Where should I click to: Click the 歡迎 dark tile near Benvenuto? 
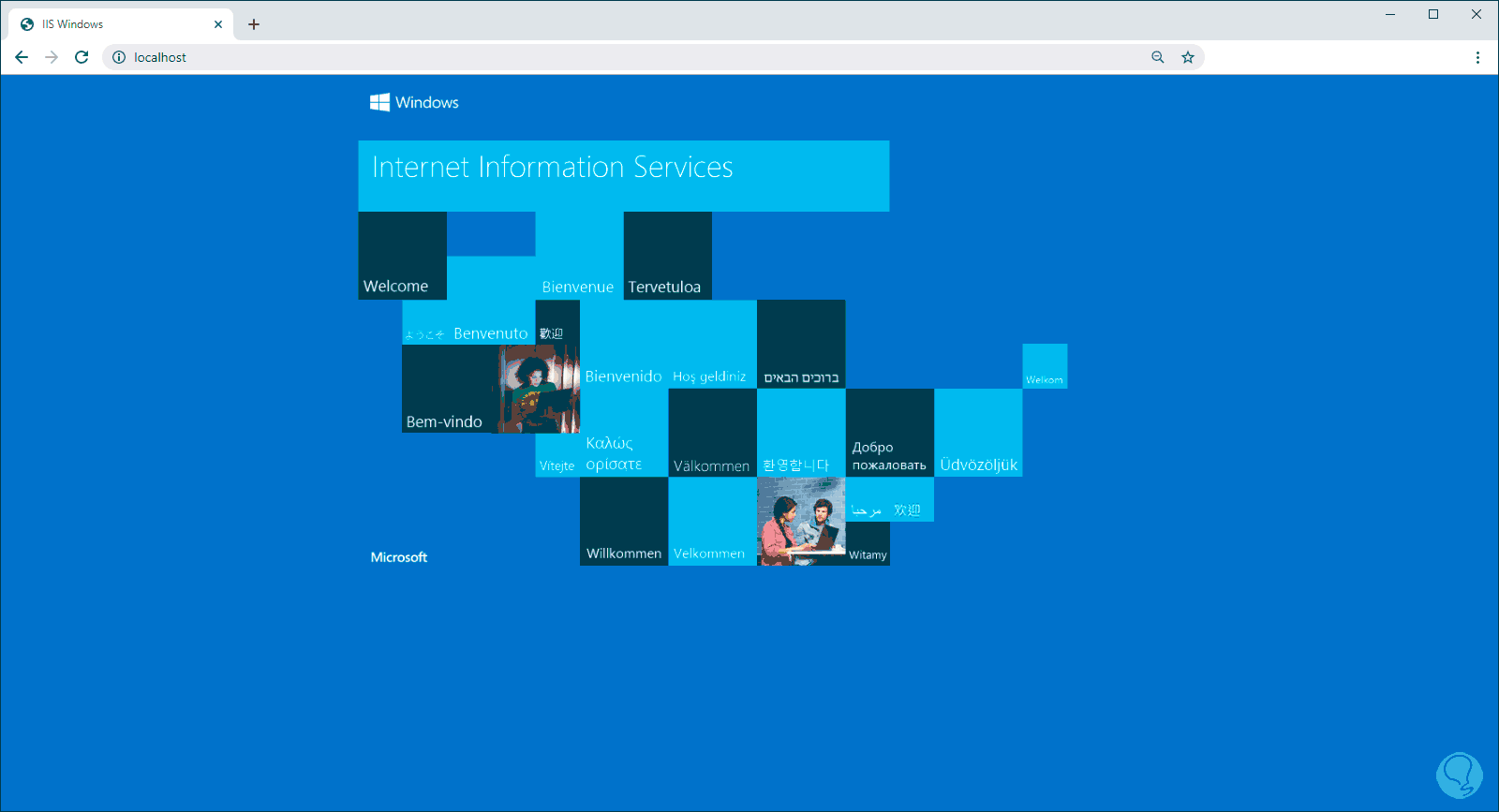pos(557,322)
